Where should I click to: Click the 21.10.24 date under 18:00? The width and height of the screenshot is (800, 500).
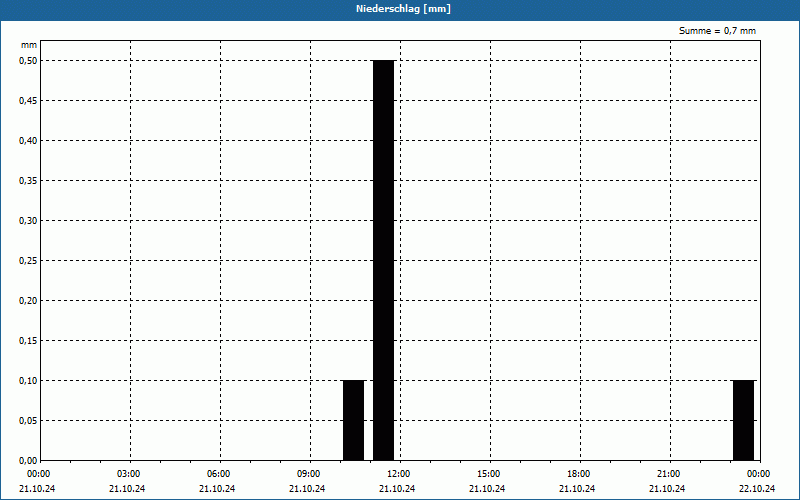(x=577, y=489)
